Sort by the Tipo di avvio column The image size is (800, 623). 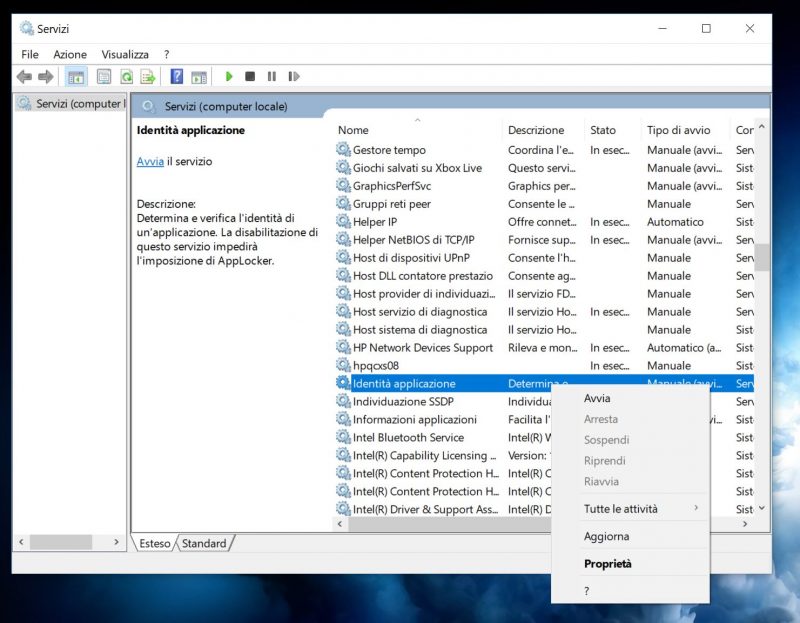pos(678,130)
